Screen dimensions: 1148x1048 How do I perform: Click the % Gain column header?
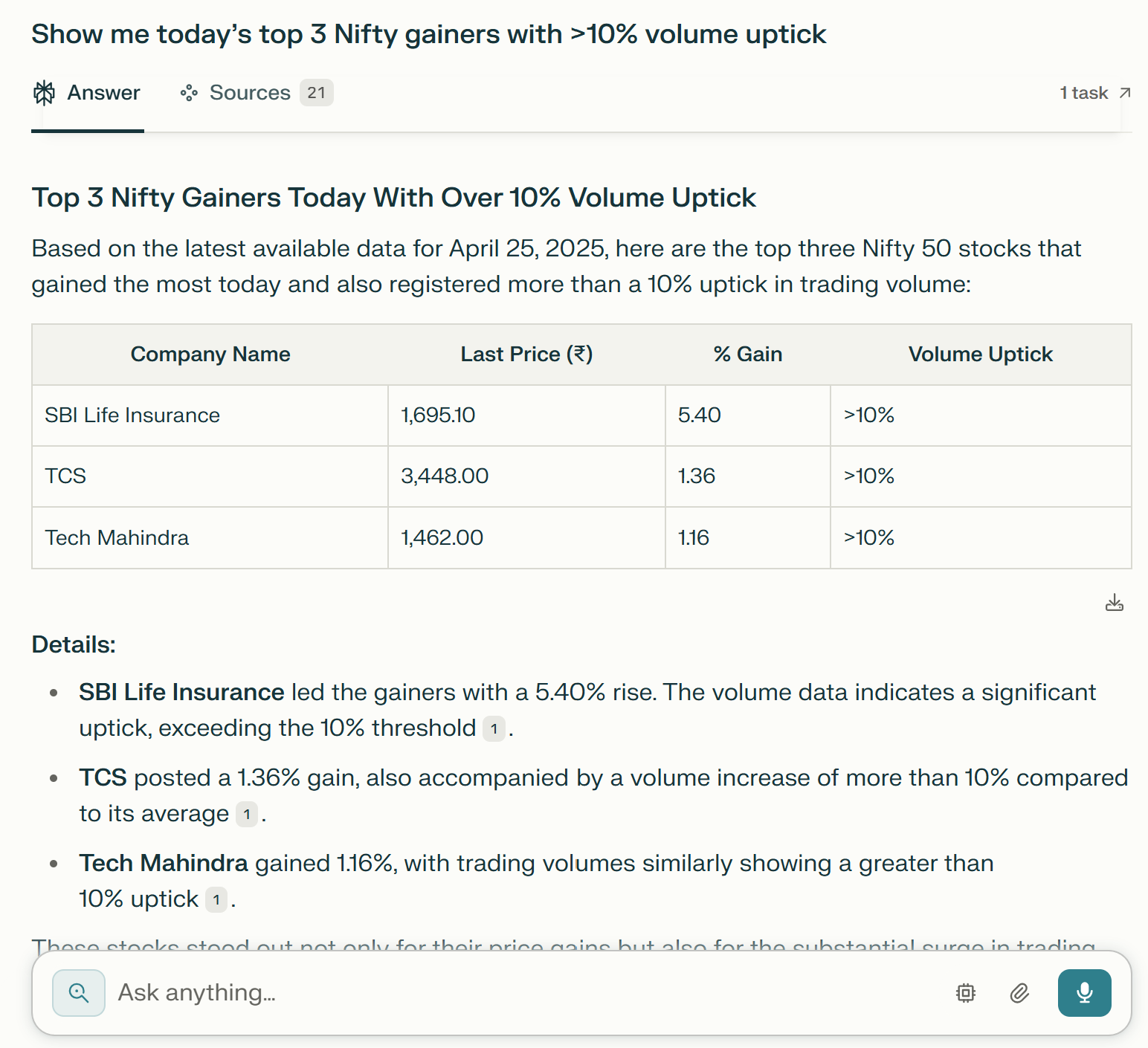(748, 355)
